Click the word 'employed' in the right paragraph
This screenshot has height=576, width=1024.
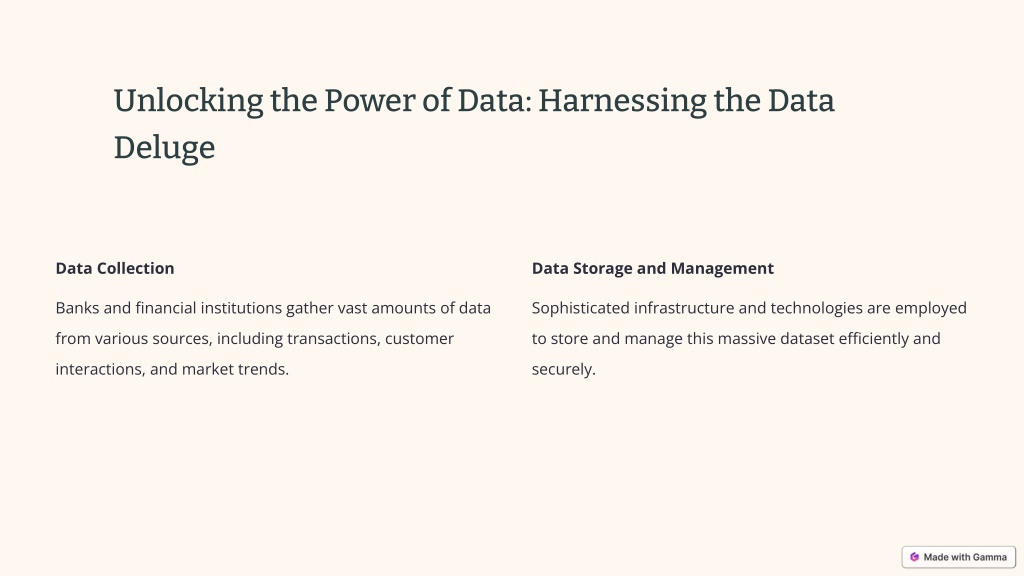(x=931, y=308)
